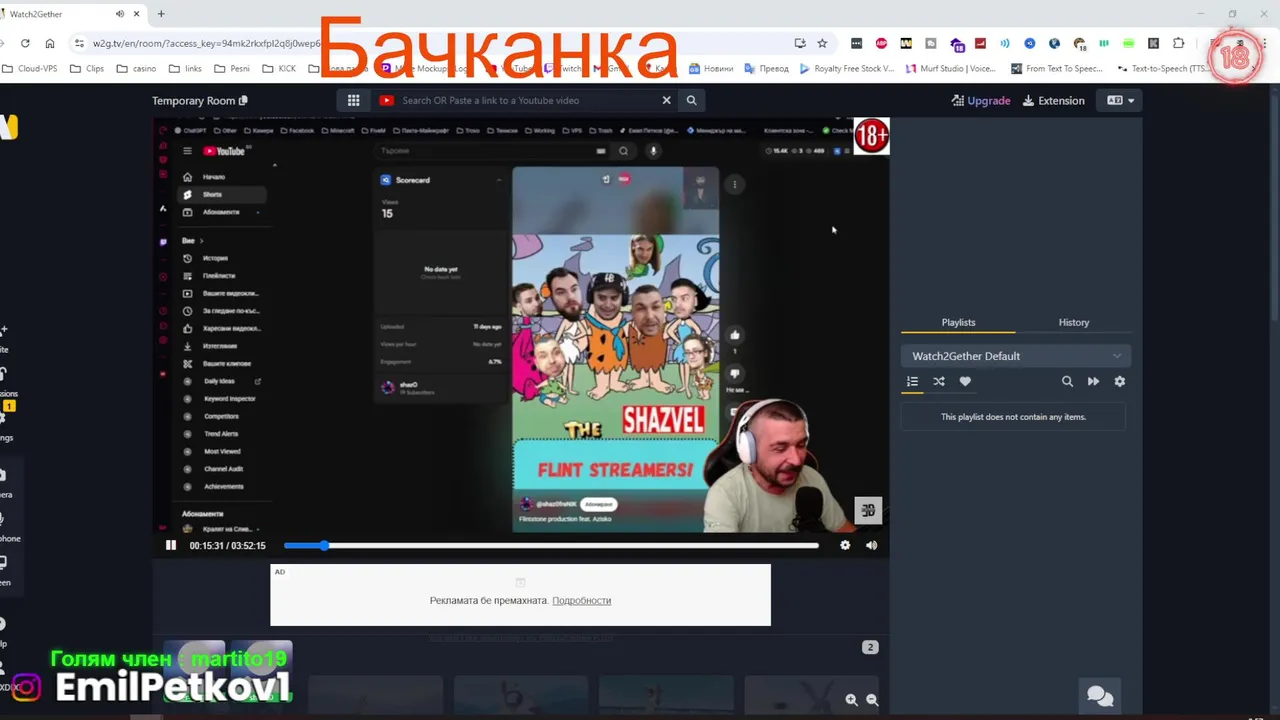Open Text-to-Speech (TTS) bookmark

(x=1164, y=69)
